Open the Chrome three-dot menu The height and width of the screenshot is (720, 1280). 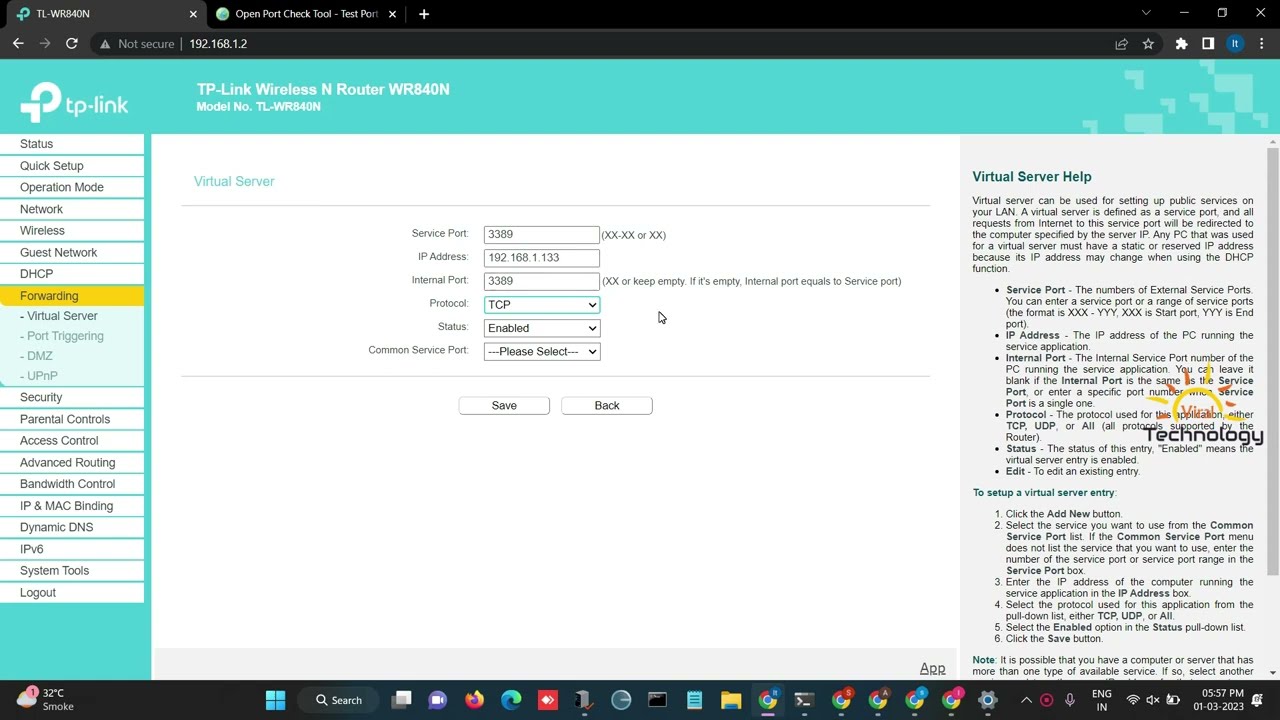(1262, 44)
